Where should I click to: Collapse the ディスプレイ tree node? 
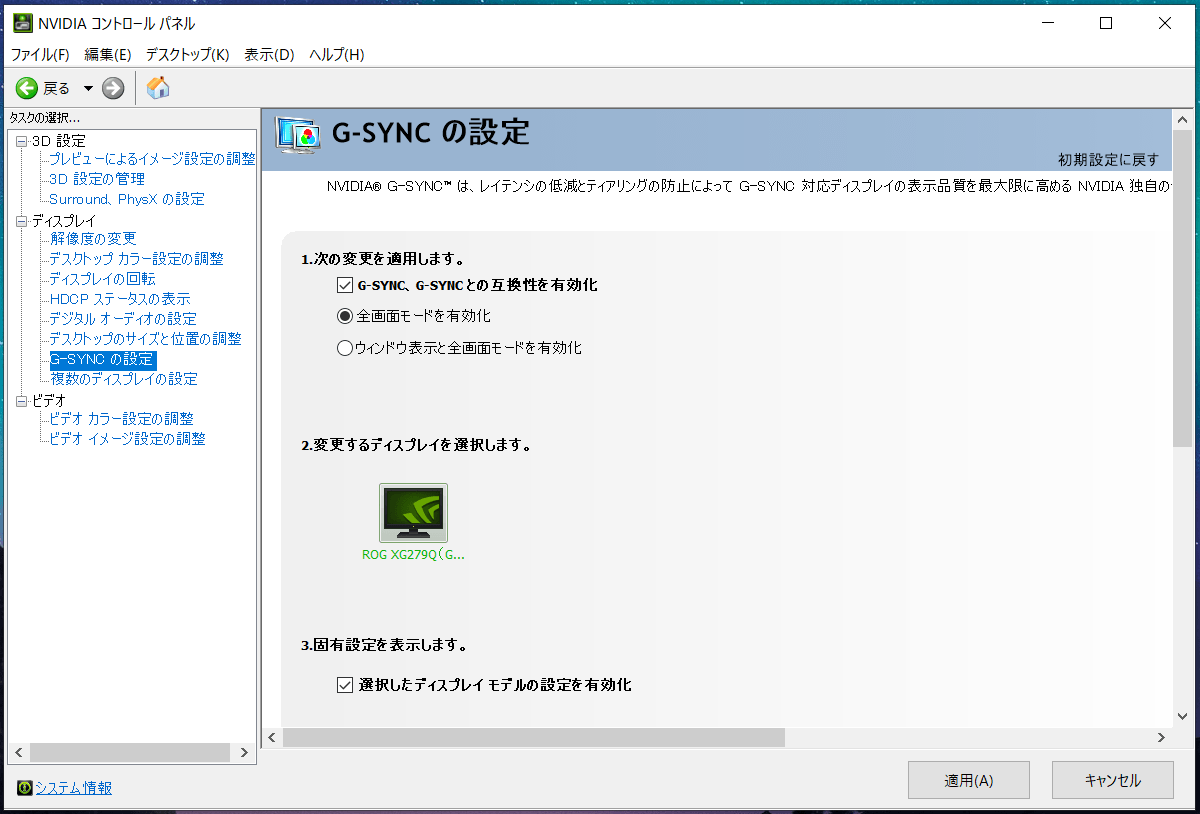coord(22,221)
